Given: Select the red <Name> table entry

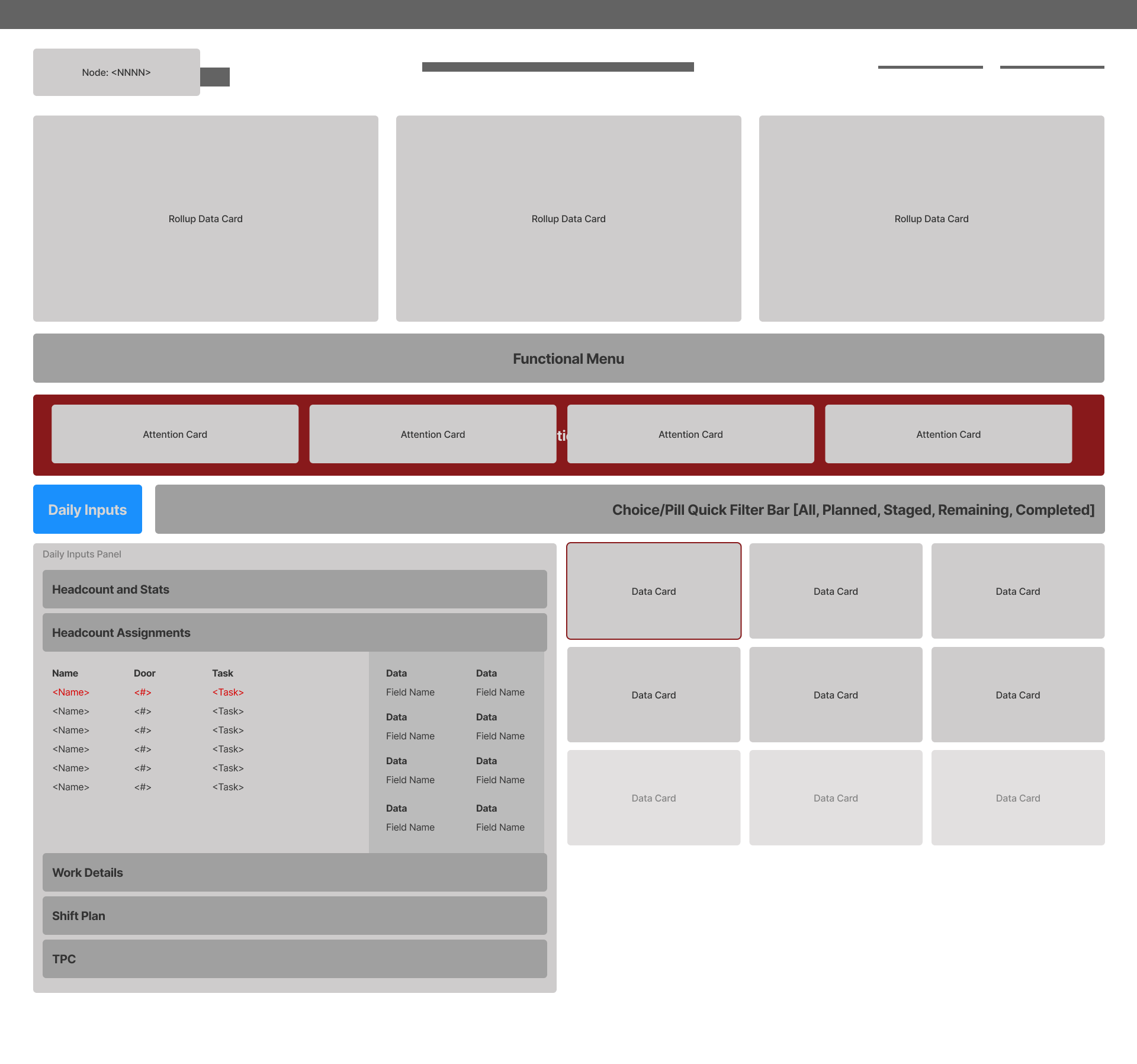Looking at the screenshot, I should click(70, 692).
